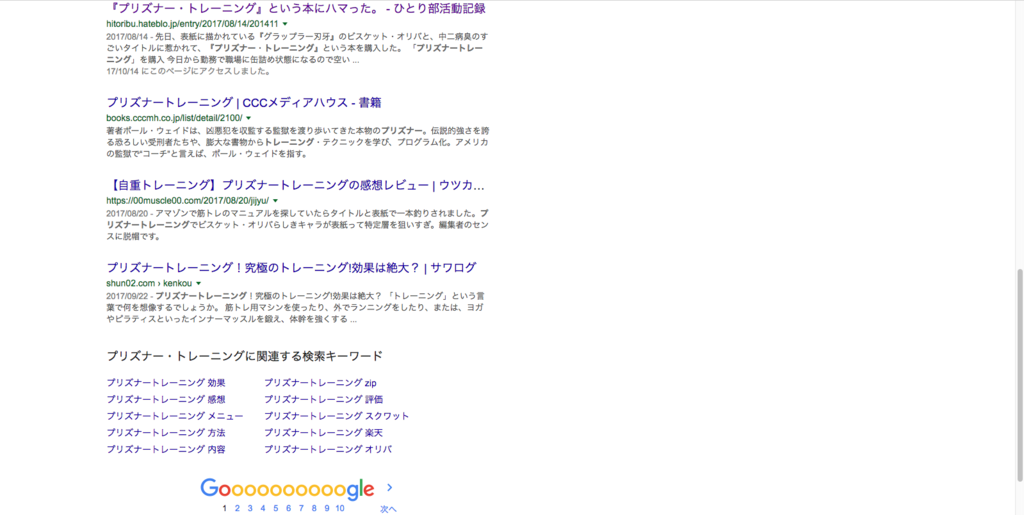This screenshot has width=1024, height=515.
Task: Search related keyword プリズナートレーニング 評価
Action: tap(323, 399)
